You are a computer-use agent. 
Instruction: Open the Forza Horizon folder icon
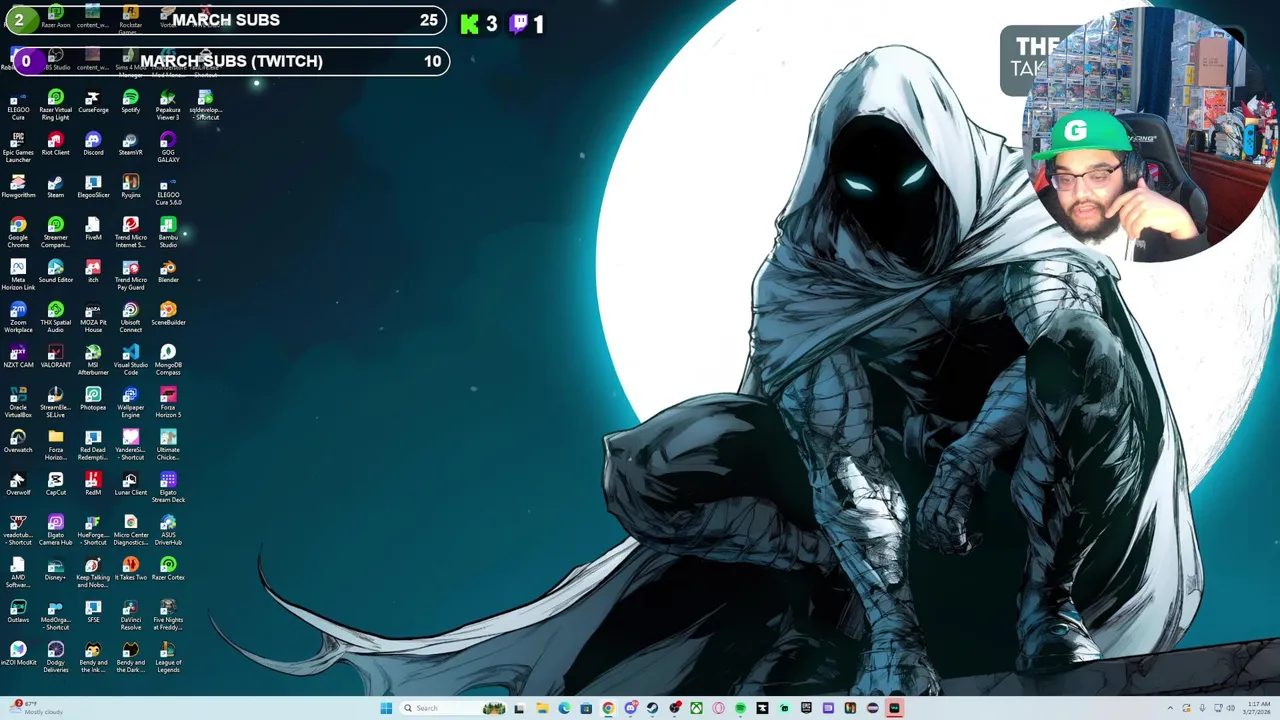point(56,446)
